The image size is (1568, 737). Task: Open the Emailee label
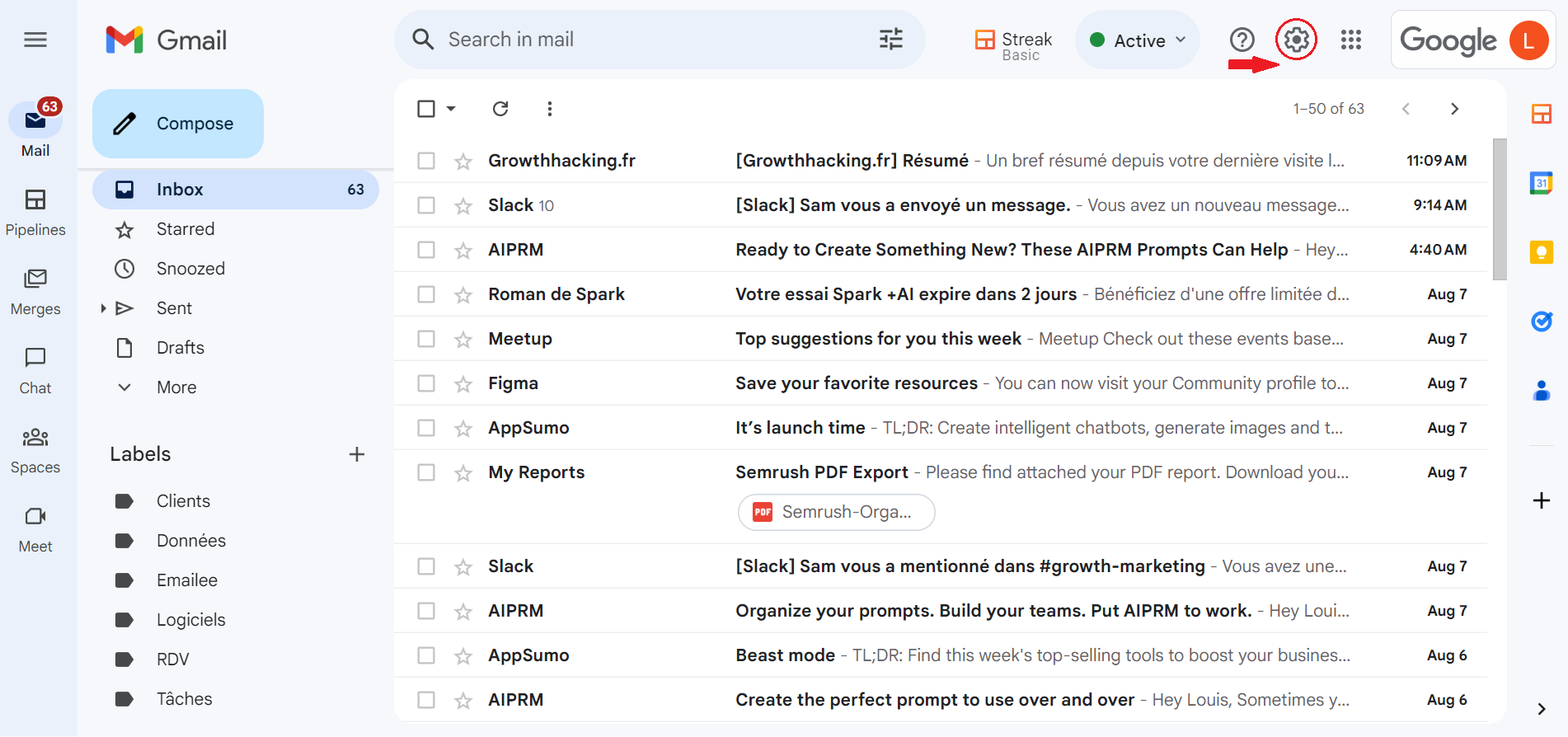coord(236,580)
